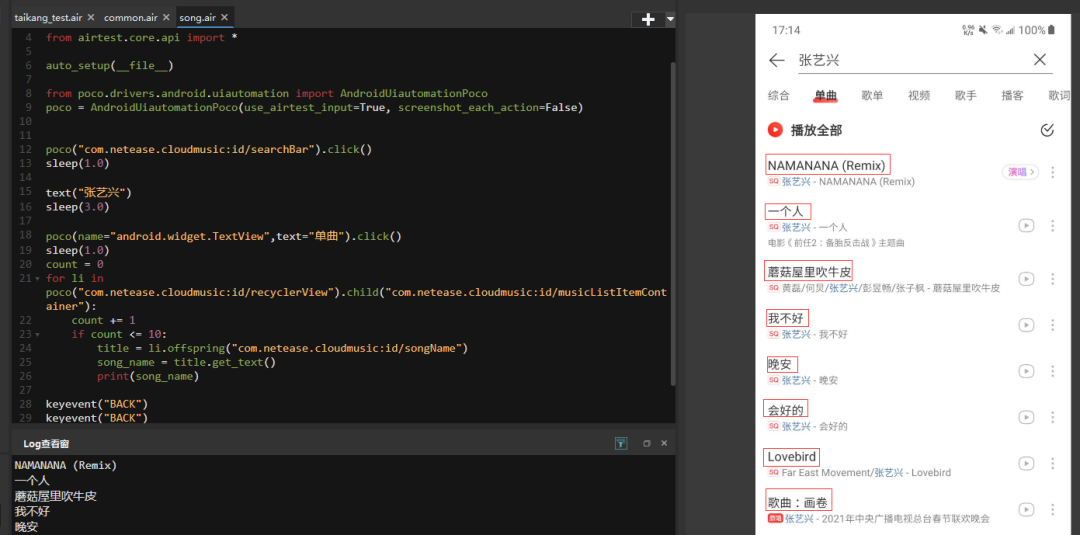1080x535 pixels.
Task: Tap the back arrow in phone search bar
Action: pos(777,60)
